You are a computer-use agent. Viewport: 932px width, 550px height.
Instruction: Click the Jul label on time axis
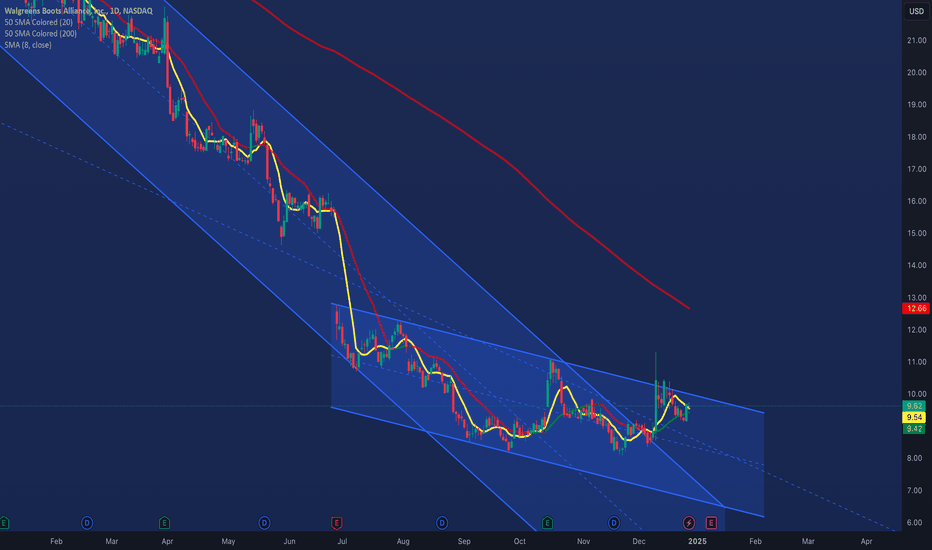pyautogui.click(x=342, y=541)
